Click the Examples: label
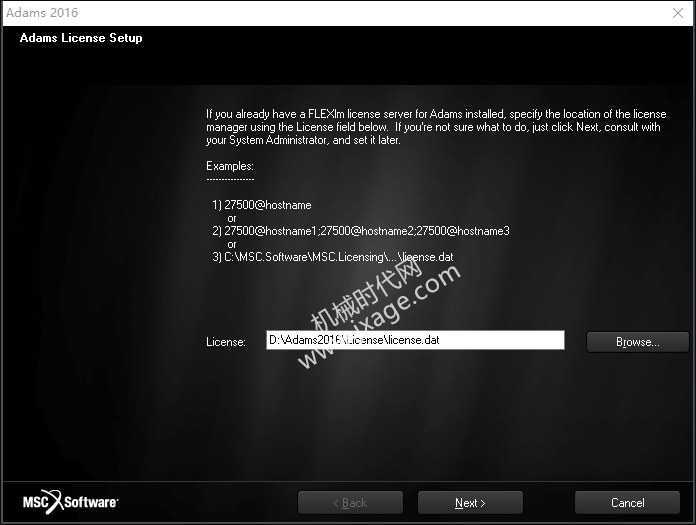The width and height of the screenshot is (696, 525). click(x=230, y=166)
